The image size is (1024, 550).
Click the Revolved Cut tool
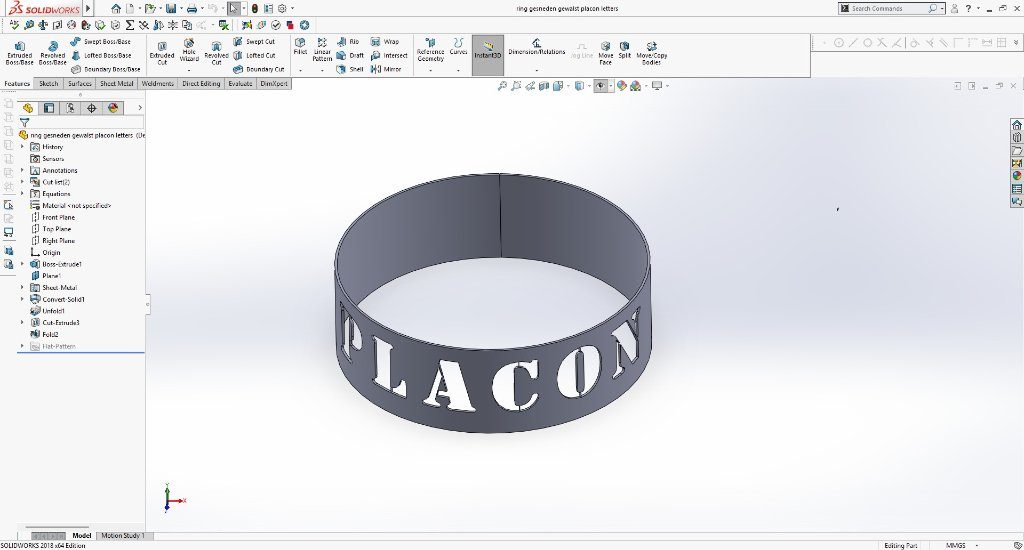pyautogui.click(x=216, y=52)
